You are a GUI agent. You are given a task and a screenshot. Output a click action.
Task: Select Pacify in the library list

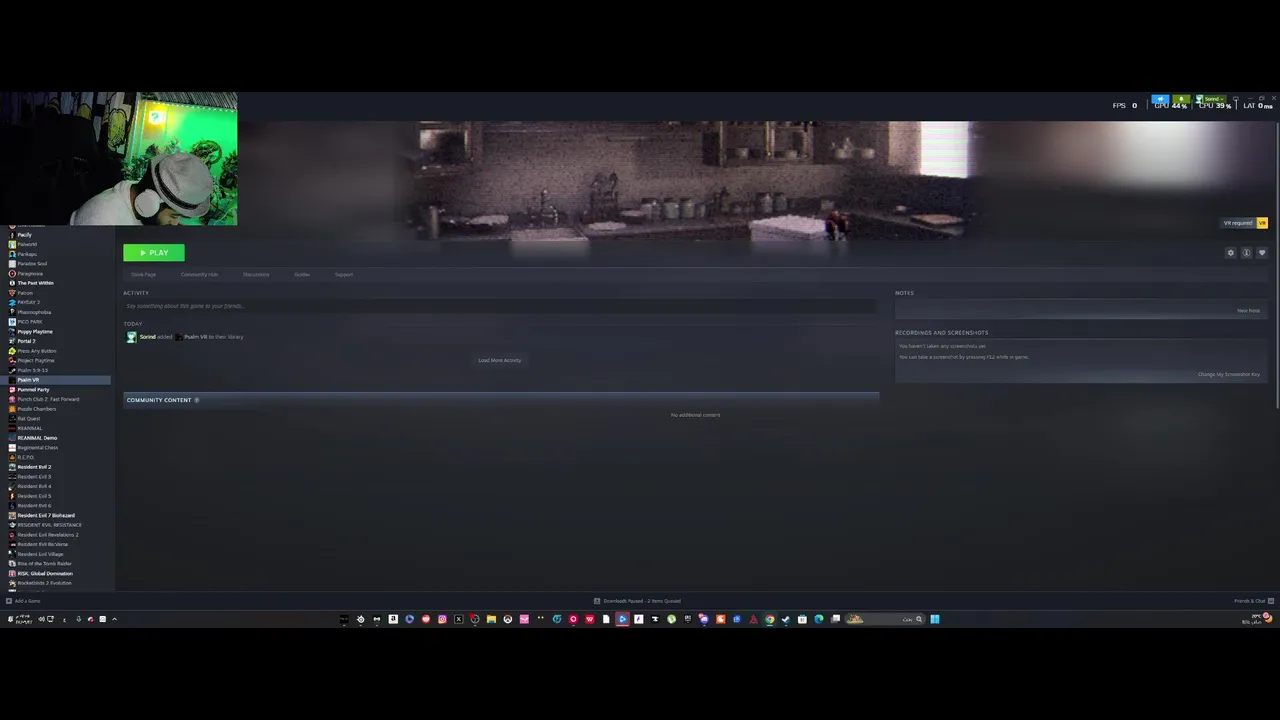24,235
